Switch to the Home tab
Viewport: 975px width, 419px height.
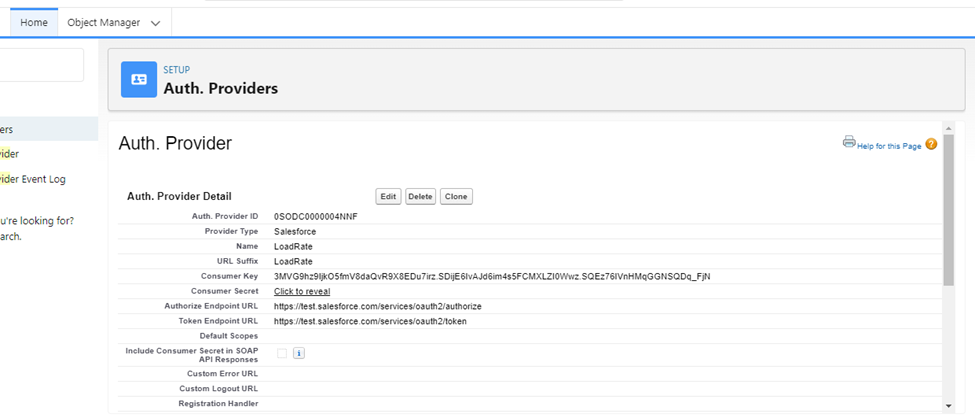(33, 22)
